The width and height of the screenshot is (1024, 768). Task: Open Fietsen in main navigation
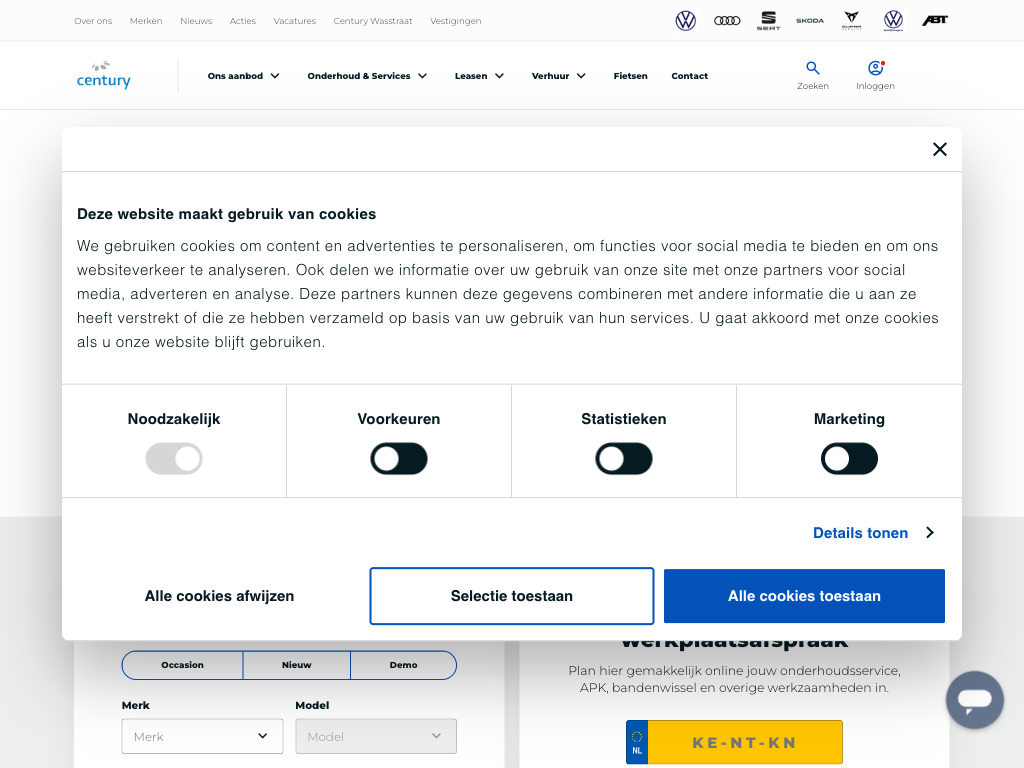(630, 76)
